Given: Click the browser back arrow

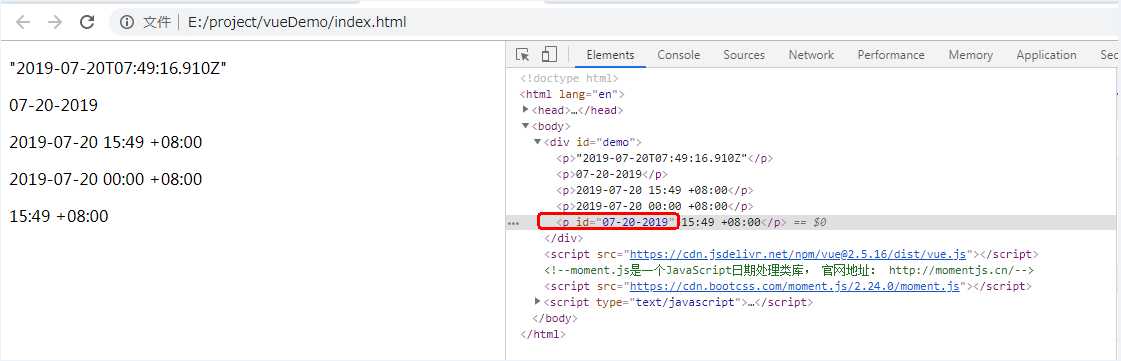Looking at the screenshot, I should [x=23, y=22].
